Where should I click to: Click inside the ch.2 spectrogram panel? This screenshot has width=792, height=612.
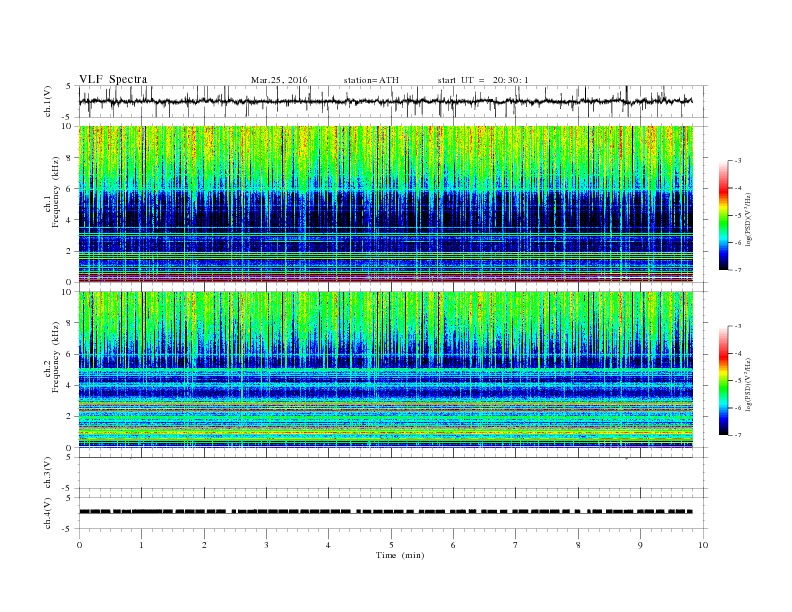(385, 370)
